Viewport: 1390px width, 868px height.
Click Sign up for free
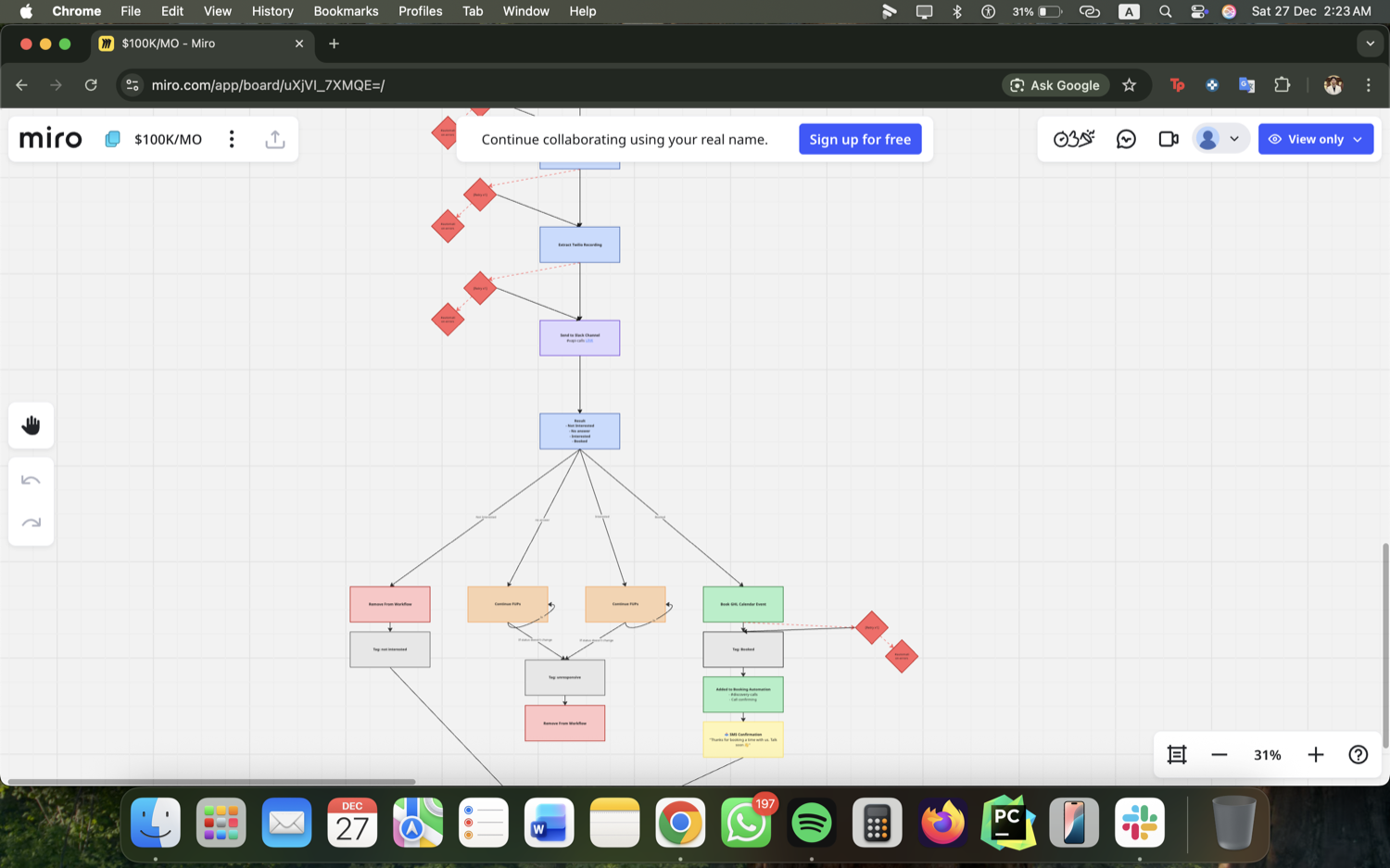pos(860,139)
